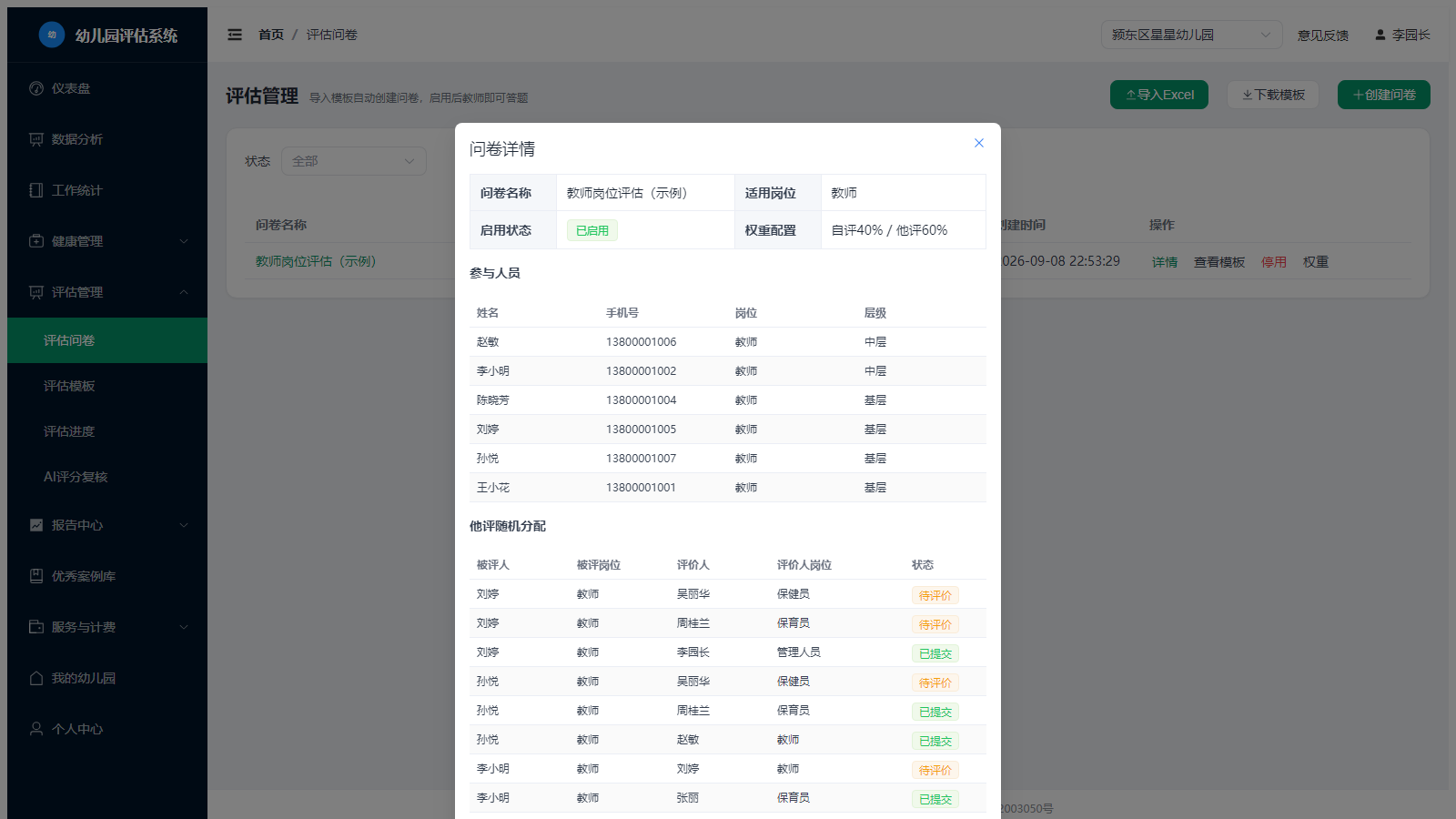The image size is (1456, 819).
Task: Expand the 报告中心 submenu chevron
Action: coord(184,525)
